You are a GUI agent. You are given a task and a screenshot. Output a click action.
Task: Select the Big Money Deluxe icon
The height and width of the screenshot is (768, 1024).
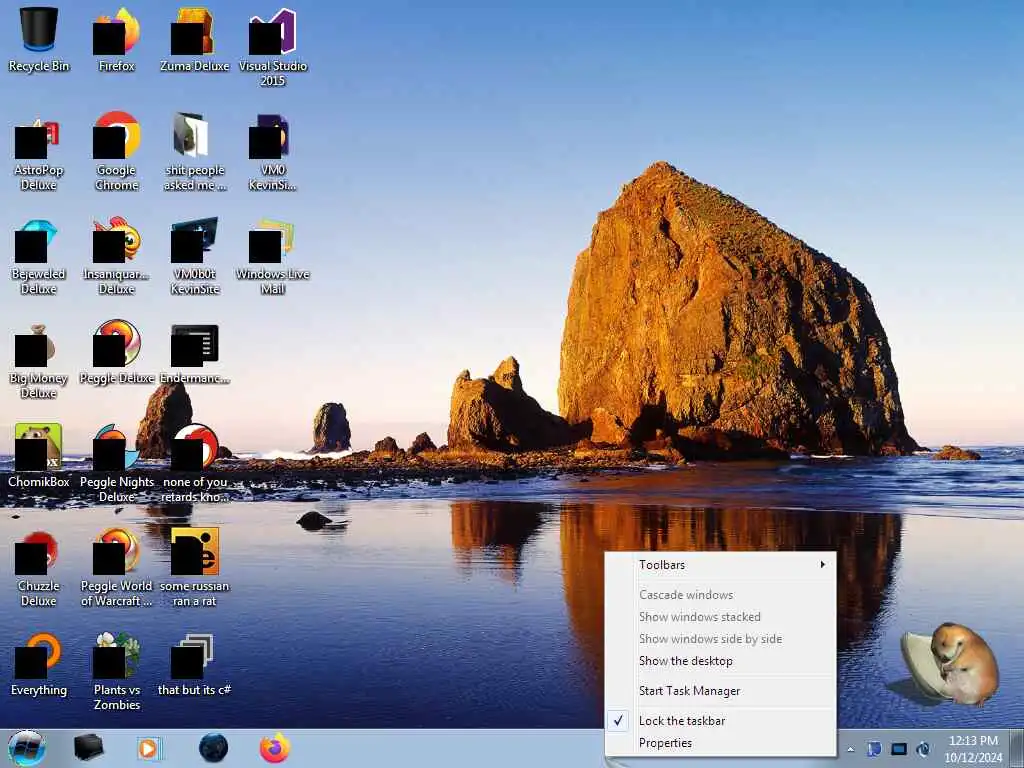[x=39, y=360]
